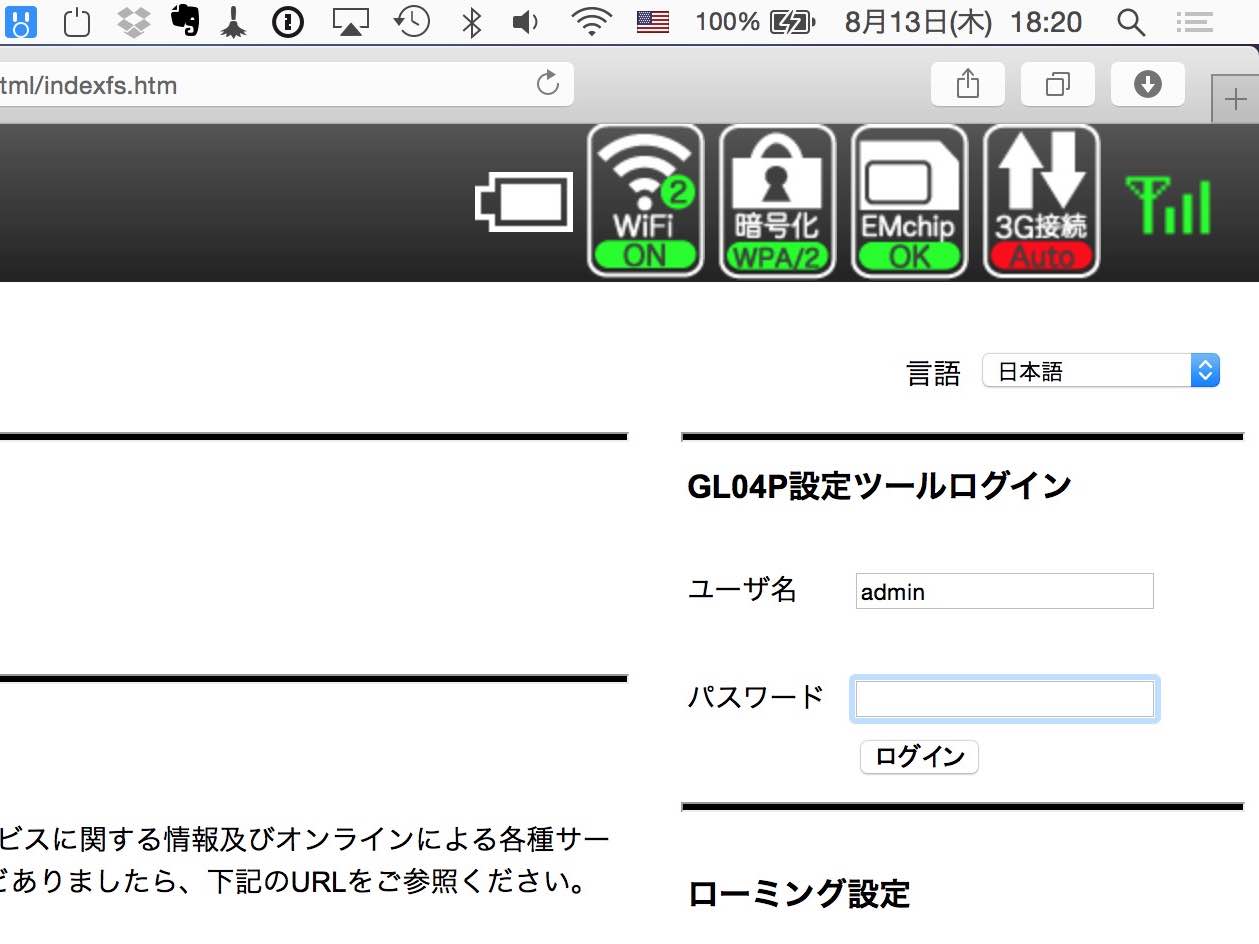Viewport: 1259px width, 944px height.
Task: Open the power-button shaped menu bar icon
Action: tap(77, 21)
